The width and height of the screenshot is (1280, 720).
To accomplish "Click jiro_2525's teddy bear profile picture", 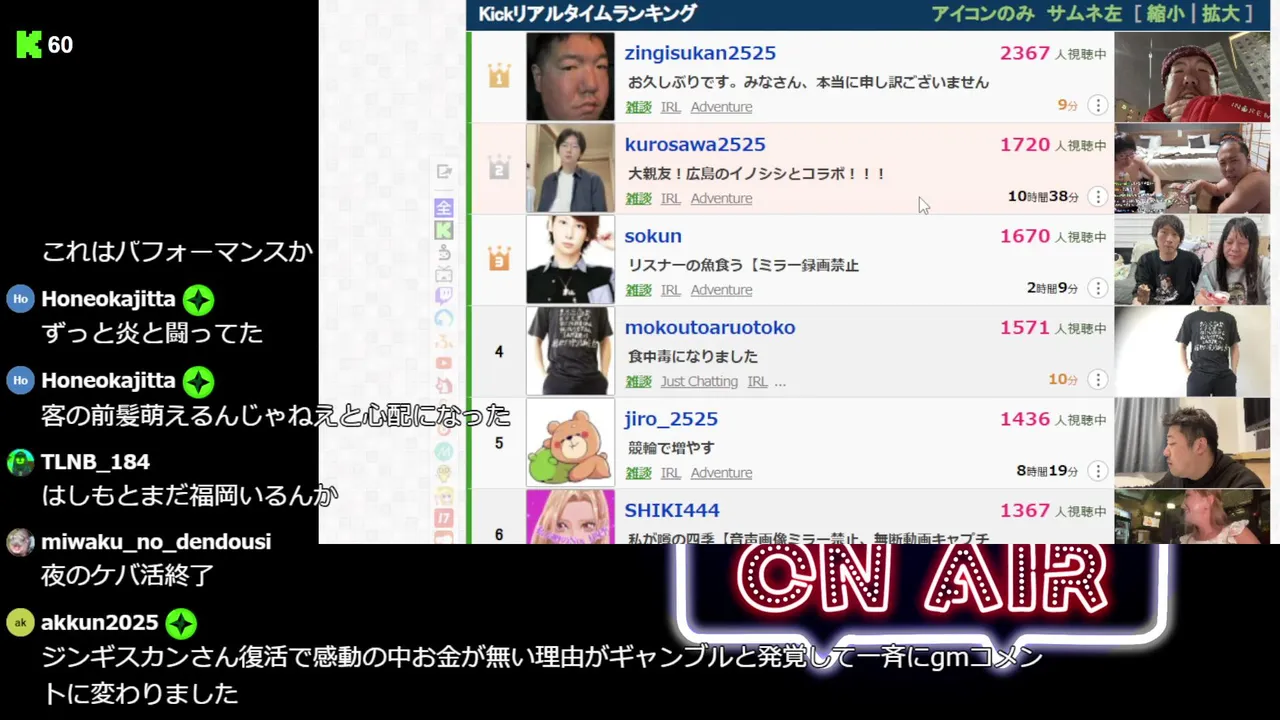I will pyautogui.click(x=570, y=442).
